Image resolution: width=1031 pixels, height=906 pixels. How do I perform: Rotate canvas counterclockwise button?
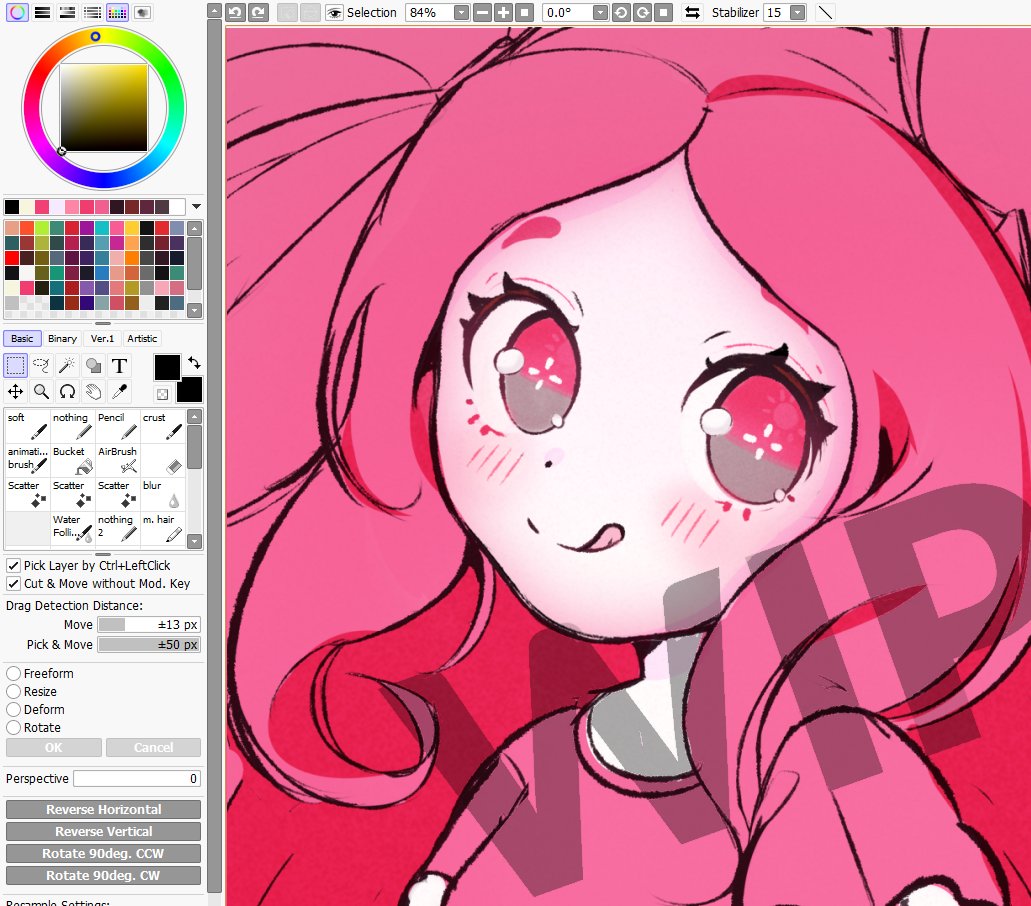pos(621,12)
